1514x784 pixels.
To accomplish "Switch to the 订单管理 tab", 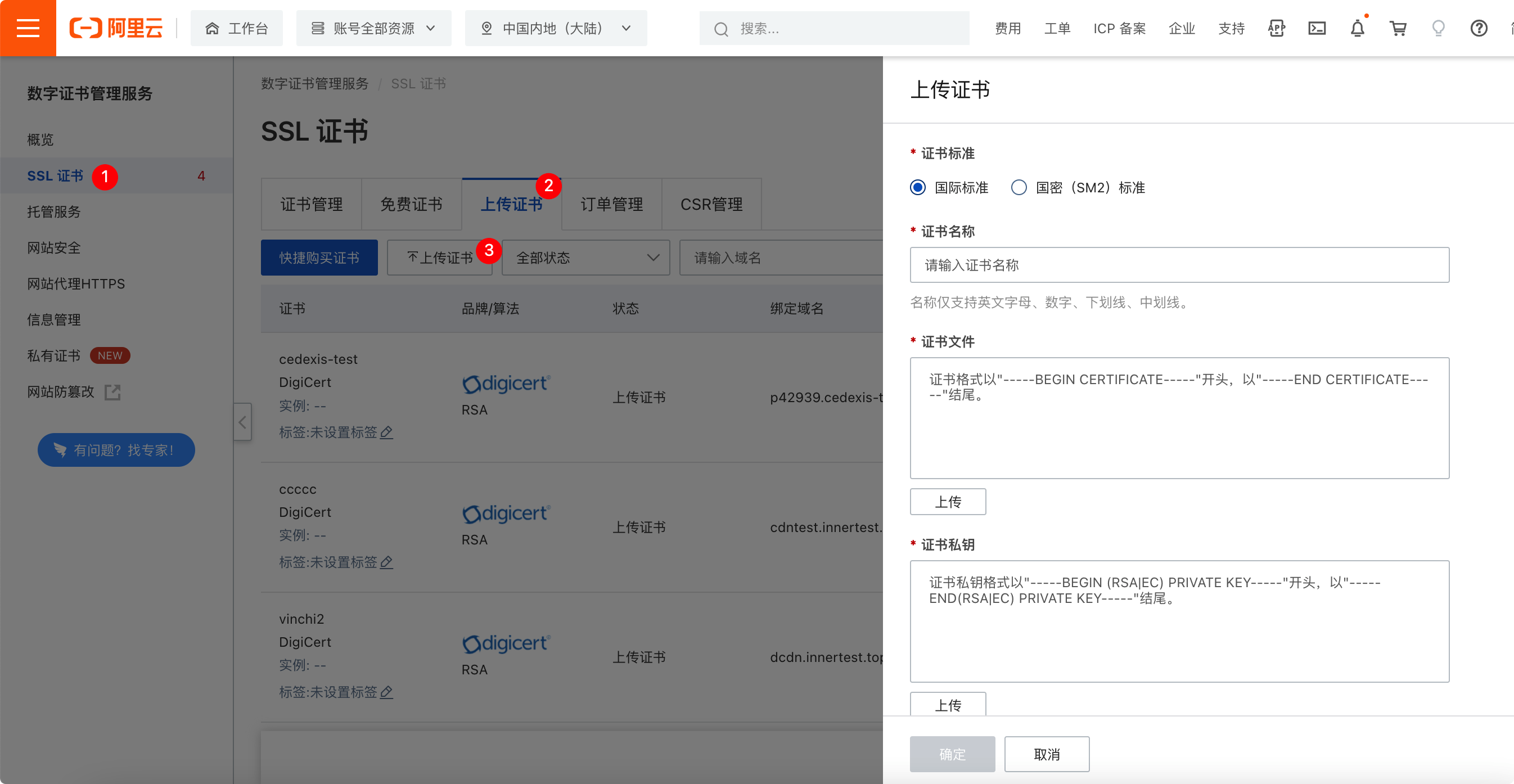I will [611, 204].
